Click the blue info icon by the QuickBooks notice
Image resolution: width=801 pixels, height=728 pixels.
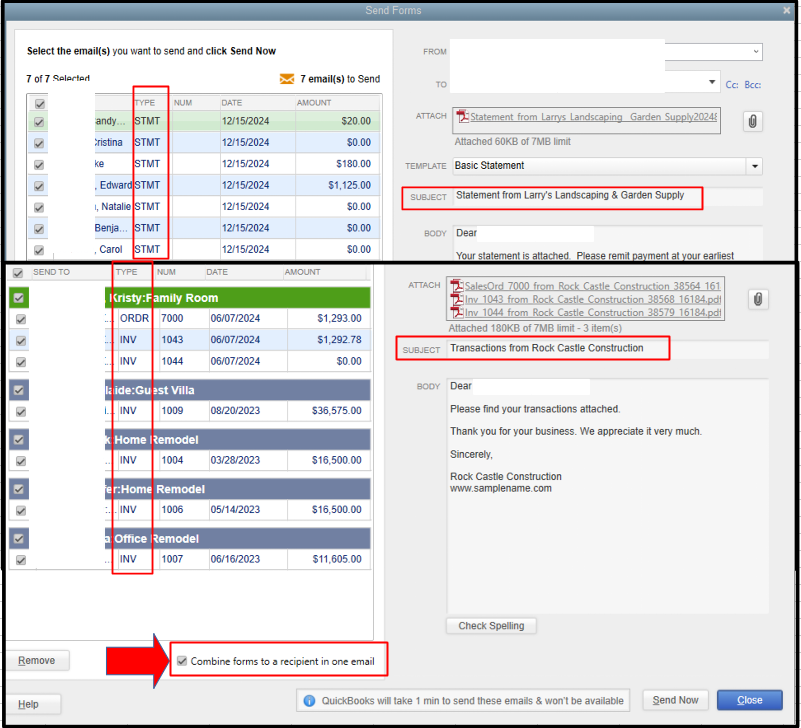pyautogui.click(x=309, y=700)
